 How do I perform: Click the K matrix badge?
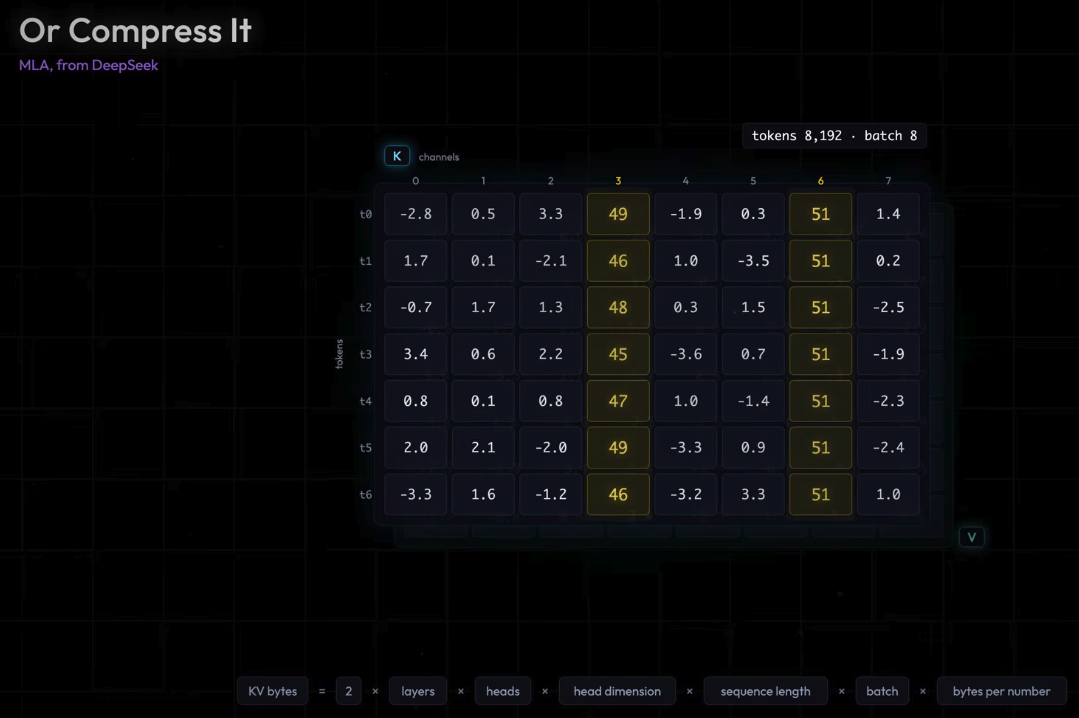397,156
